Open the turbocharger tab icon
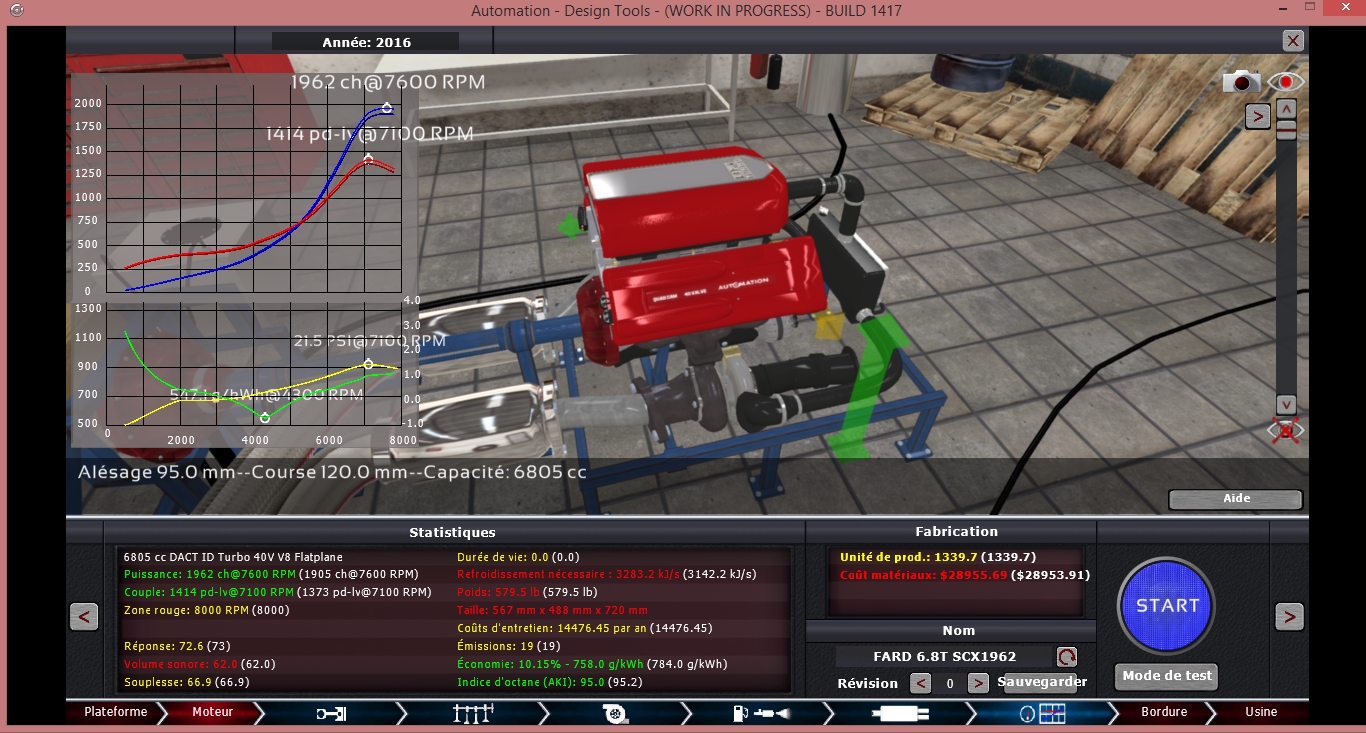Viewport: 1366px width, 733px height. [x=614, y=713]
